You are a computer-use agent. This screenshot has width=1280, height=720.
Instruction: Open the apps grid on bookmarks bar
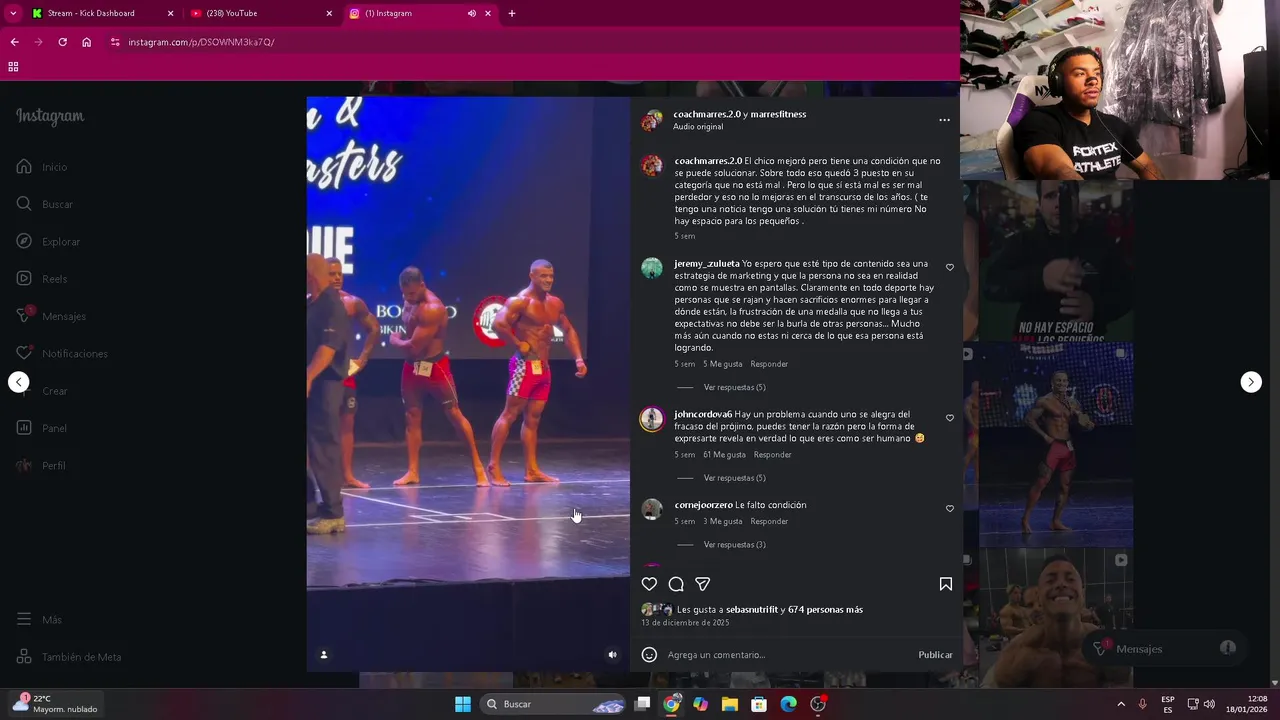click(x=13, y=67)
